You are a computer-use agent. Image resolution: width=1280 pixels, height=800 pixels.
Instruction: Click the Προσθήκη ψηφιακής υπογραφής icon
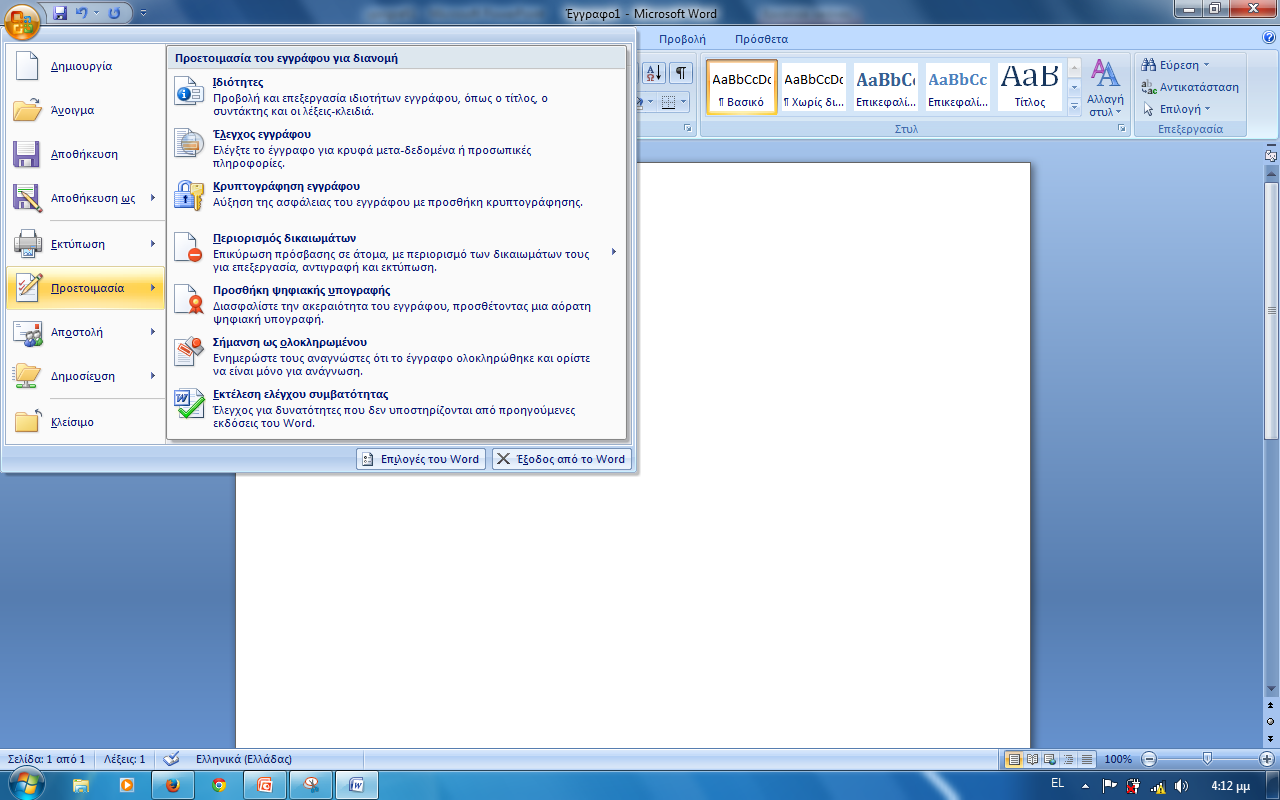189,299
